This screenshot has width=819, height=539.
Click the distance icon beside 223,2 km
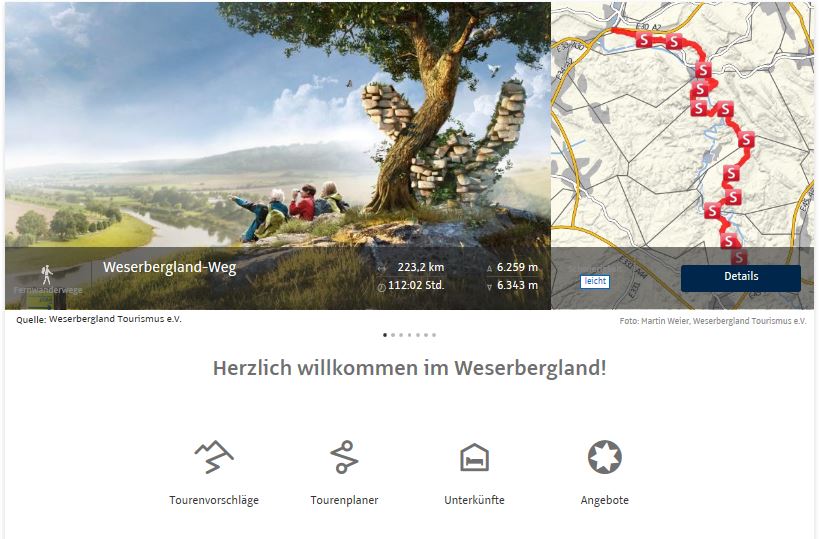[382, 268]
